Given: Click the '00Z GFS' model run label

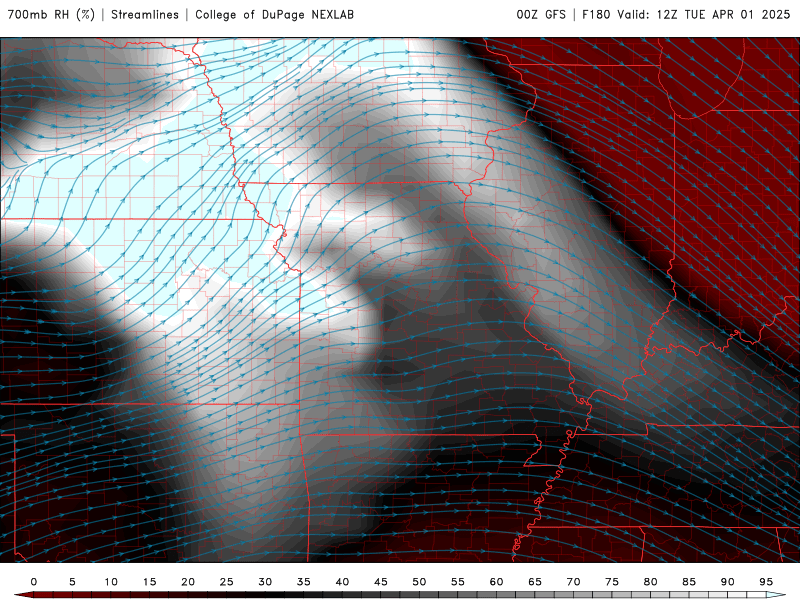Looking at the screenshot, I should [541, 14].
